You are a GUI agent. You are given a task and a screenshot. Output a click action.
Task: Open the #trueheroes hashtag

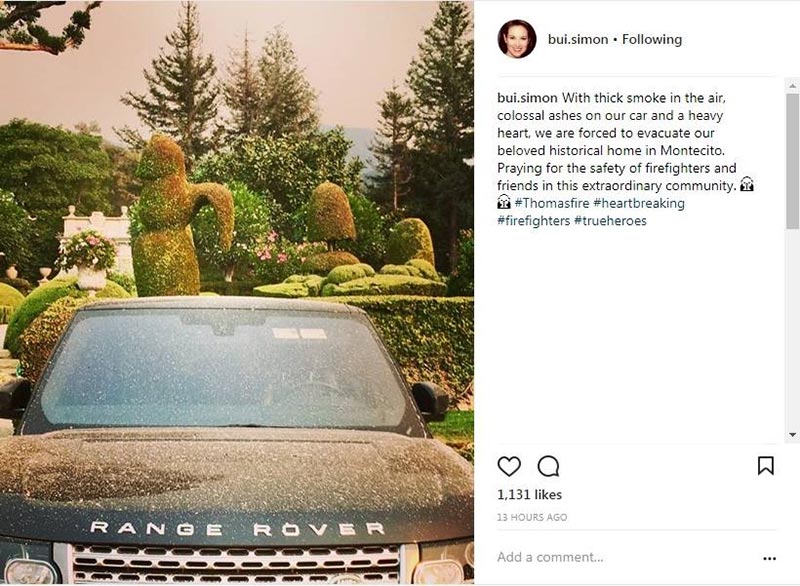click(610, 220)
